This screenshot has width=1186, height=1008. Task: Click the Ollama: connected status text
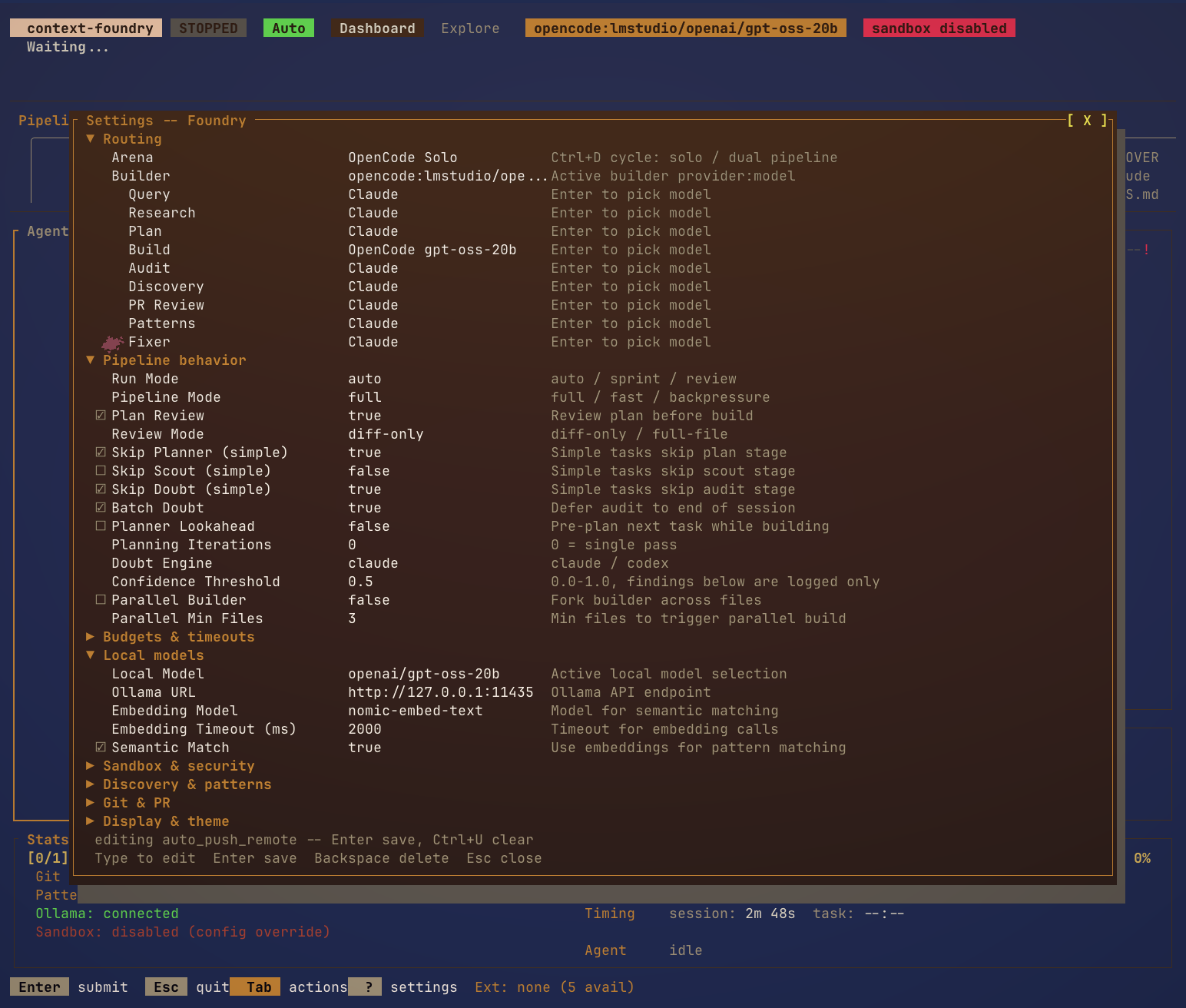(x=107, y=913)
